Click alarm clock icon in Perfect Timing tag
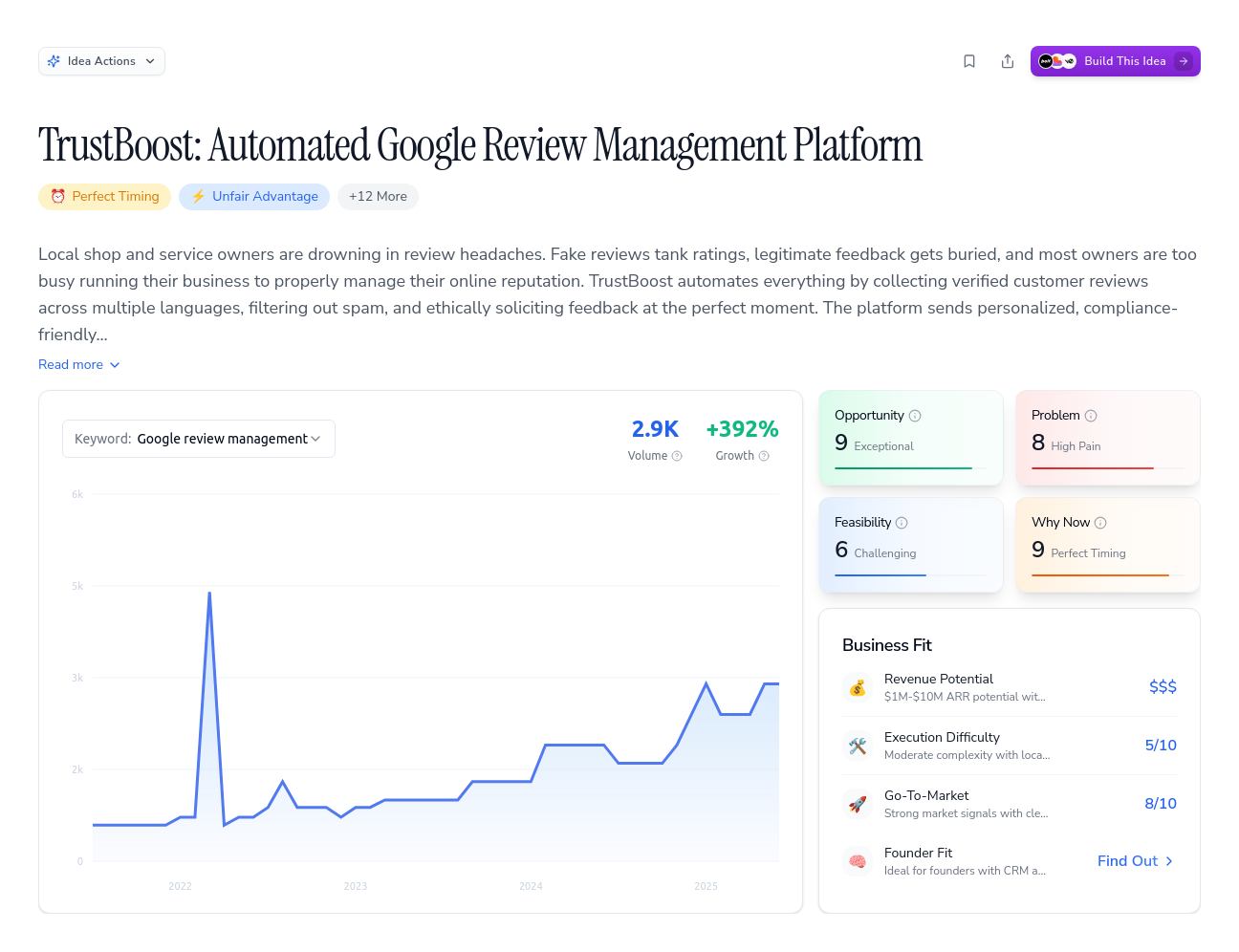The image size is (1239, 952). tap(58, 196)
